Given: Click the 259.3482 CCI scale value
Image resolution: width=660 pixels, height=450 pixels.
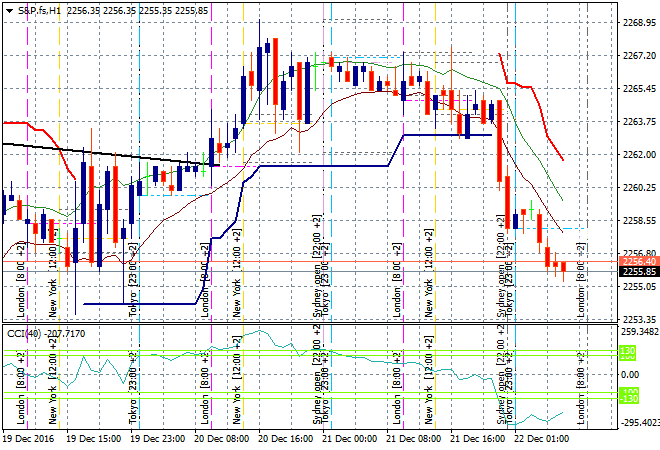Looking at the screenshot, I should pos(637,331).
